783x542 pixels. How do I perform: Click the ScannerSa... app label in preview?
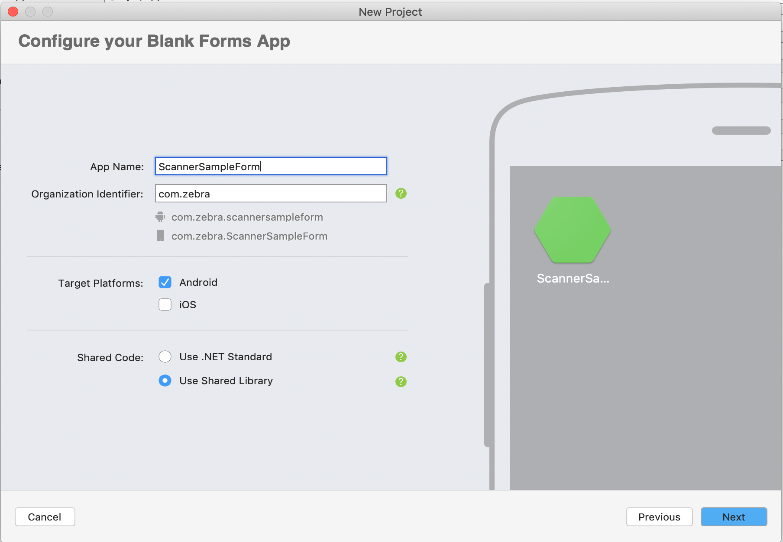coord(572,279)
